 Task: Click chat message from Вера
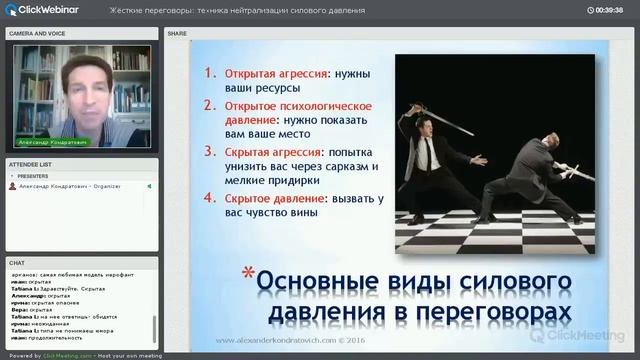pyautogui.click(x=31, y=310)
